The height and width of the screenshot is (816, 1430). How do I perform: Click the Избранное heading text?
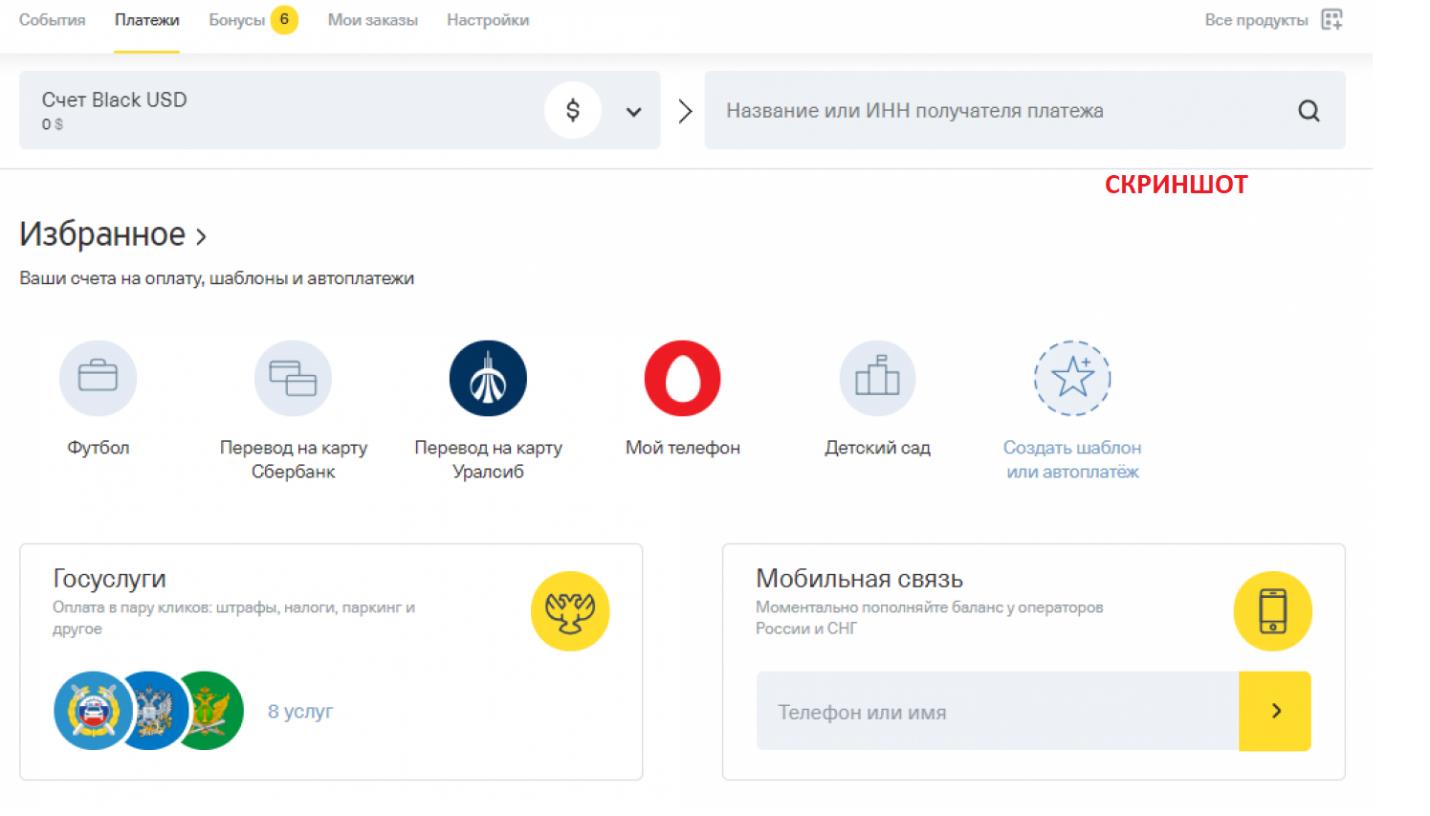(x=102, y=235)
